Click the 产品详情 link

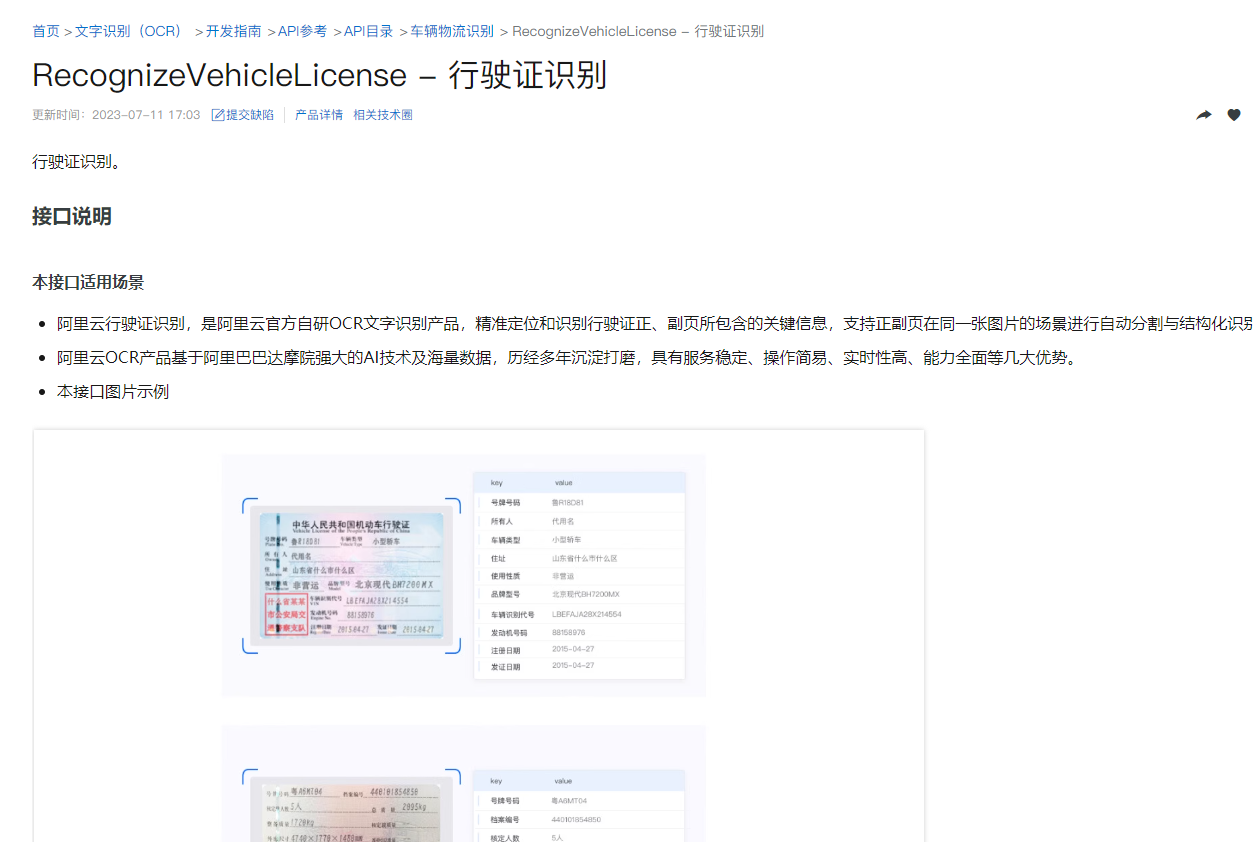pos(319,115)
